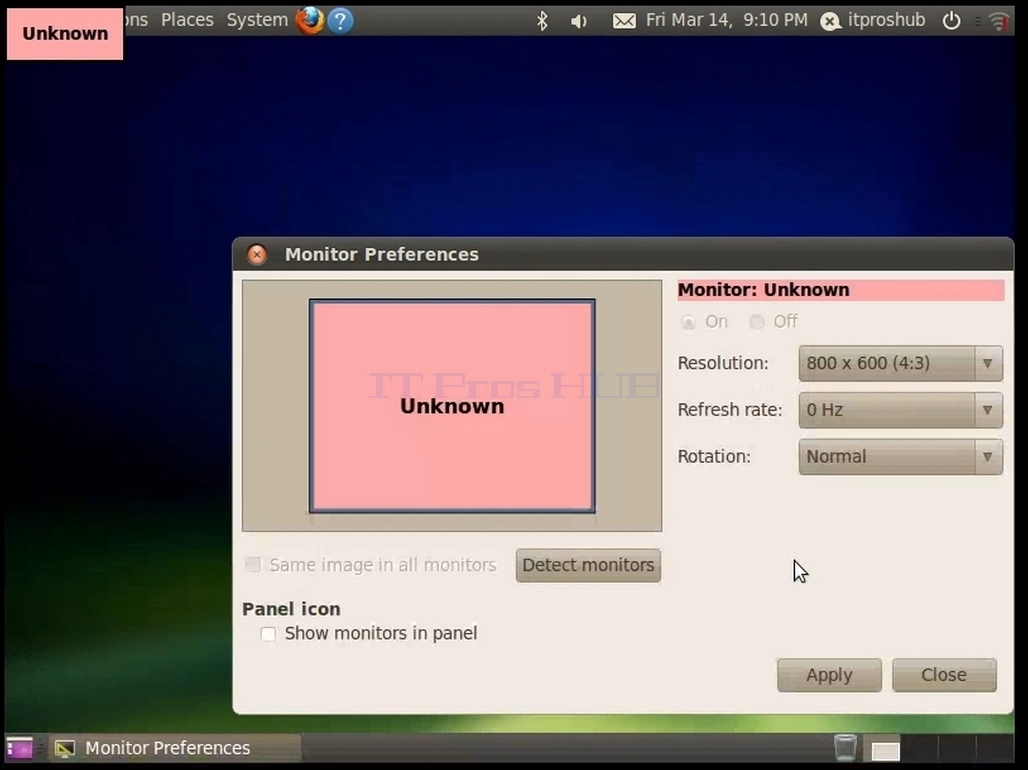This screenshot has height=770, width=1028.
Task: Select the pink Unknown monitor preview
Action: click(452, 406)
